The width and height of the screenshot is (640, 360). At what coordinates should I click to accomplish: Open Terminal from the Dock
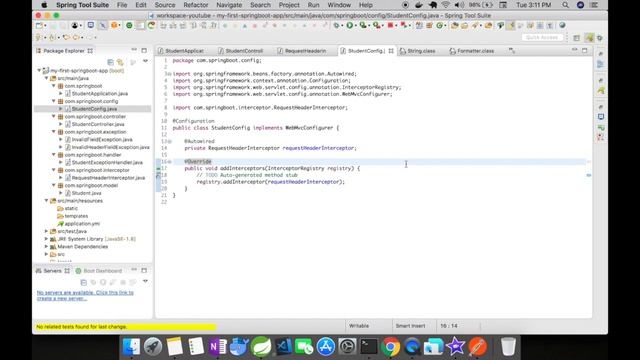(x=369, y=347)
